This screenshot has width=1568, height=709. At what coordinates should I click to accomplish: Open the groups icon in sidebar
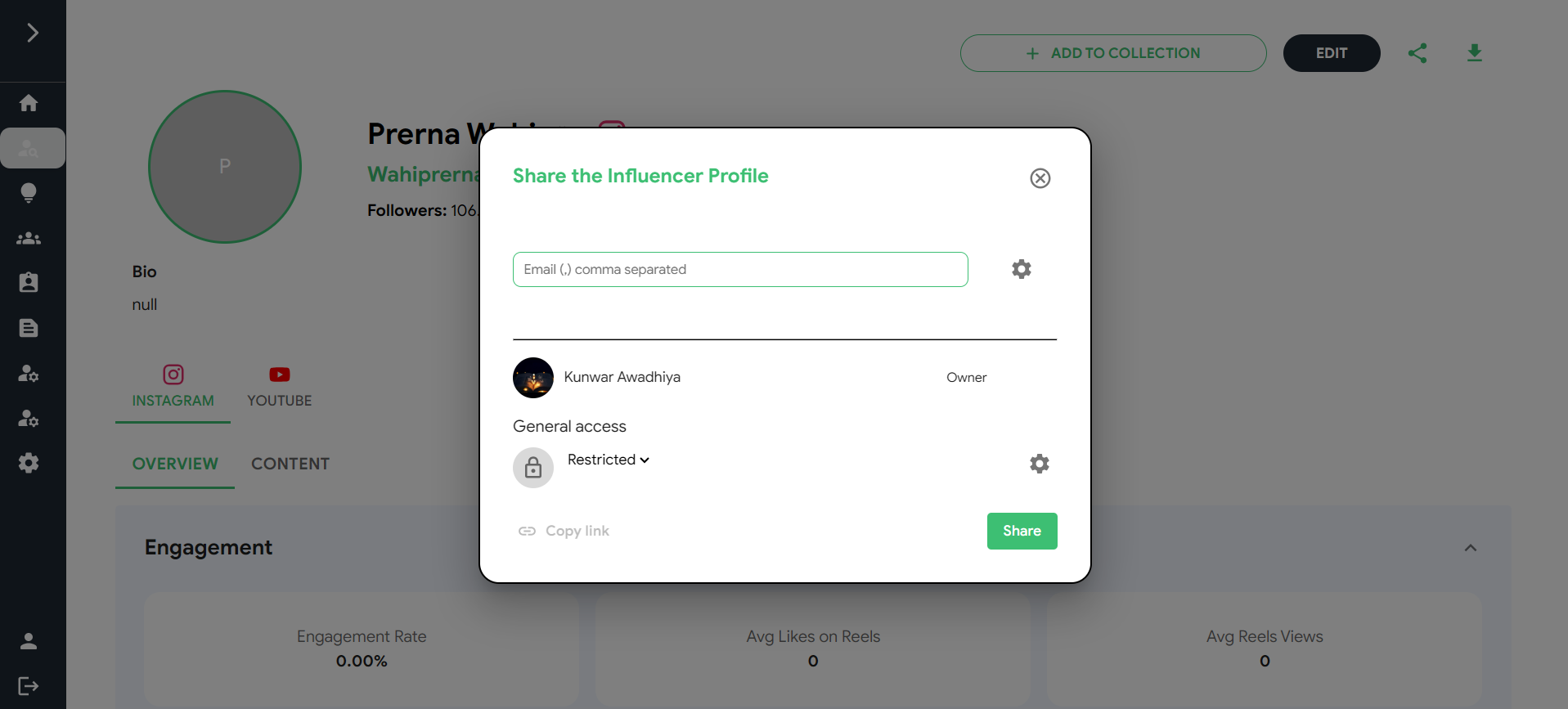pyautogui.click(x=29, y=238)
